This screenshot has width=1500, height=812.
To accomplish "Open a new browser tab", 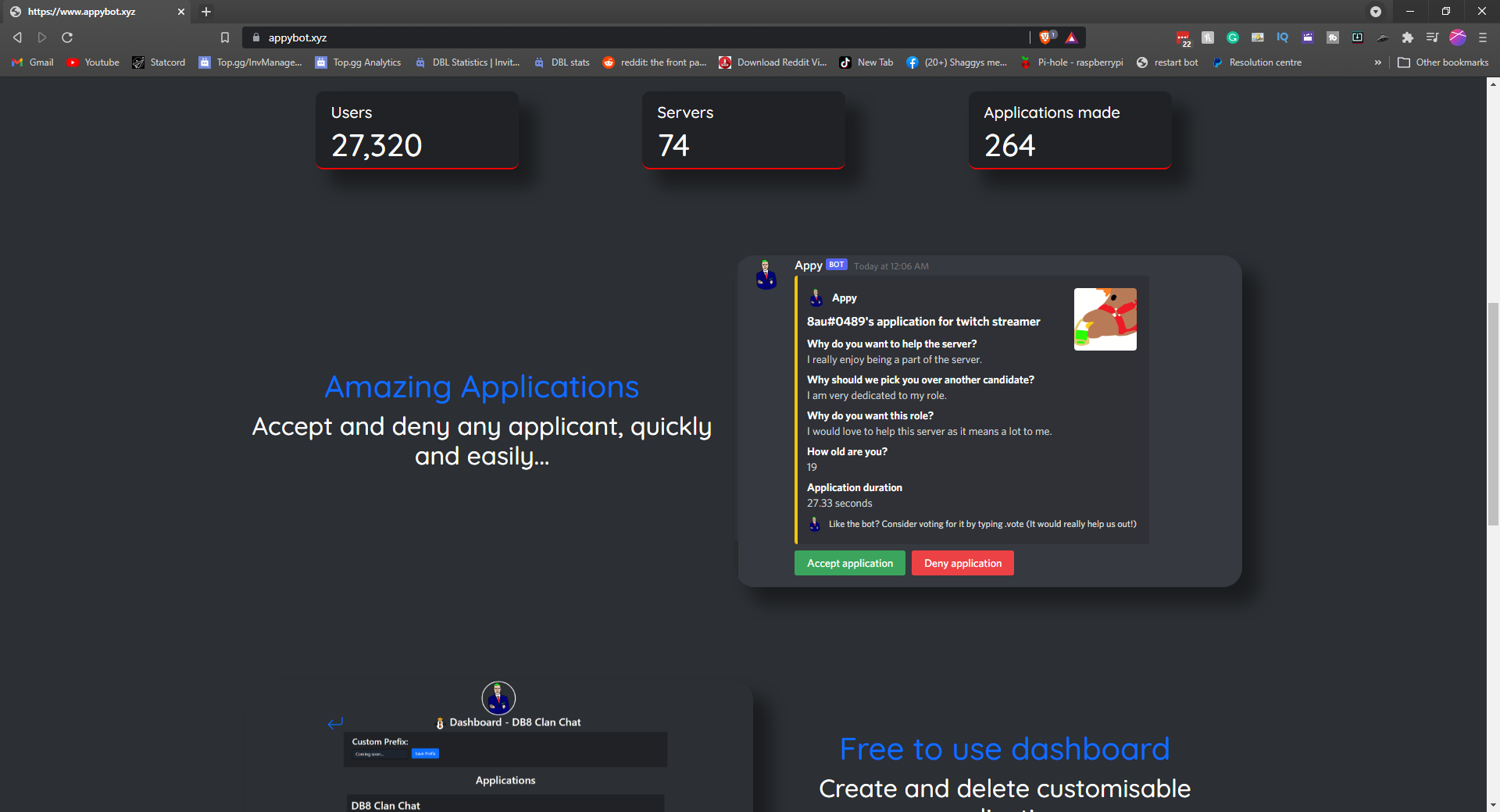I will 206,12.
